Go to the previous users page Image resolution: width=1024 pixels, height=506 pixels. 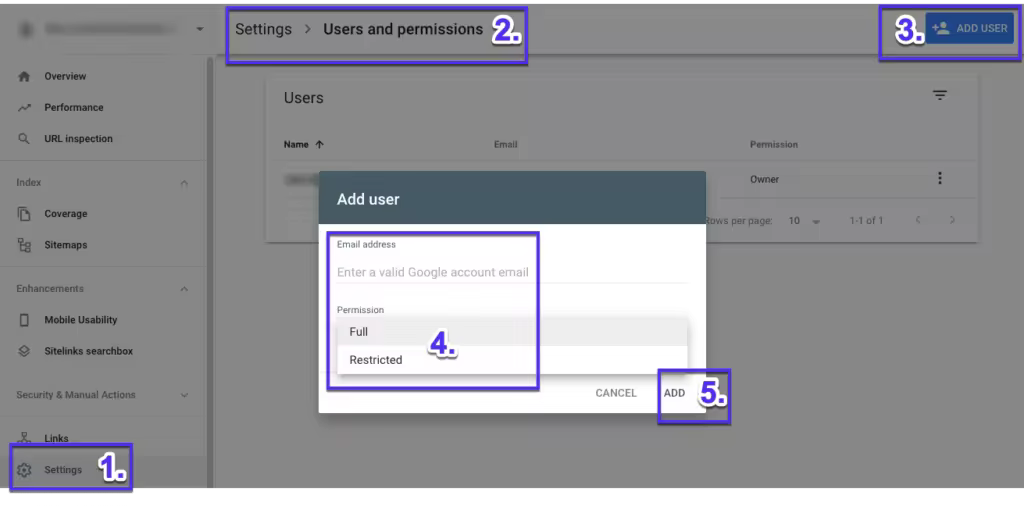(918, 221)
